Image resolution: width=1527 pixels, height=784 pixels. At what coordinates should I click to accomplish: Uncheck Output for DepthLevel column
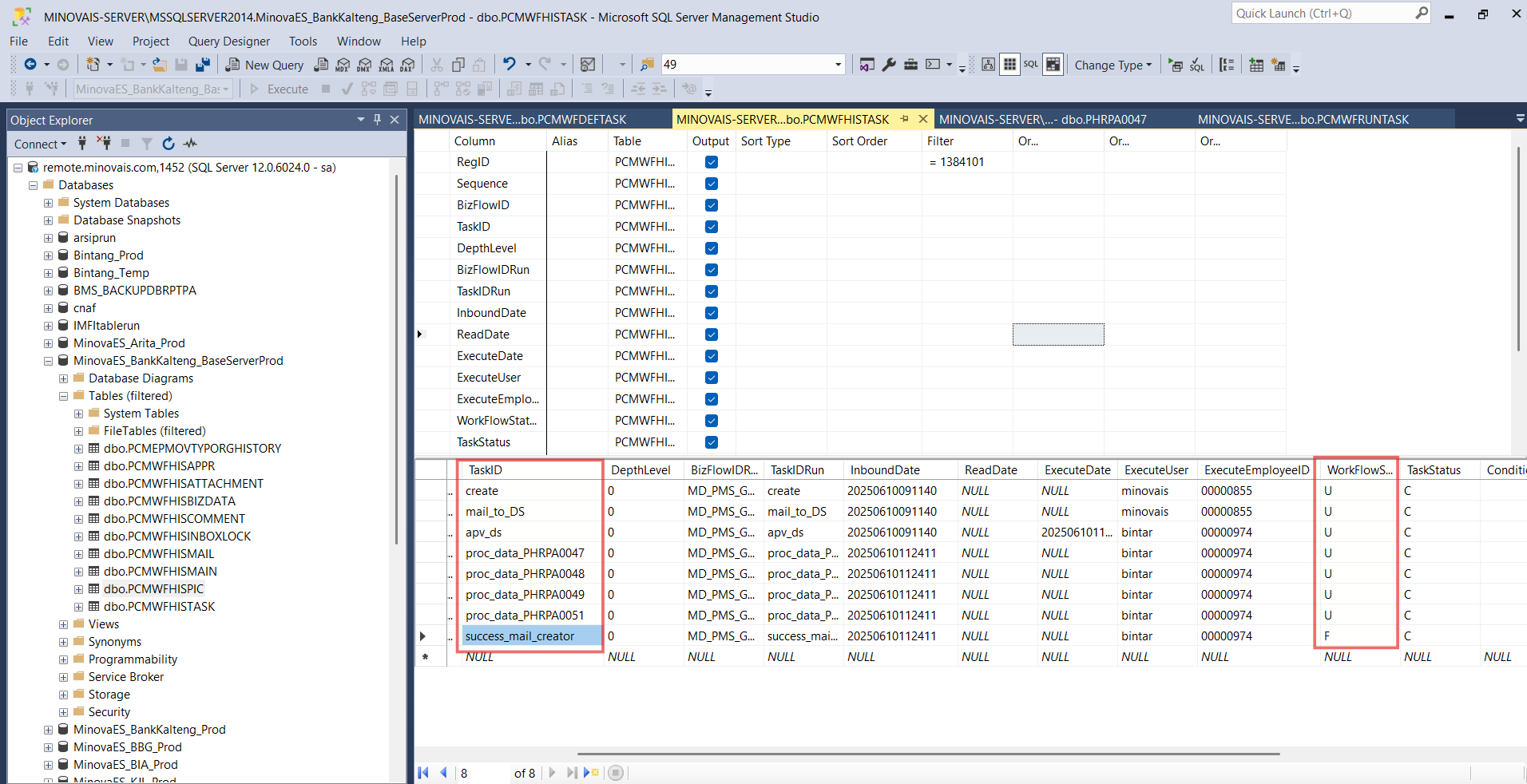point(712,248)
